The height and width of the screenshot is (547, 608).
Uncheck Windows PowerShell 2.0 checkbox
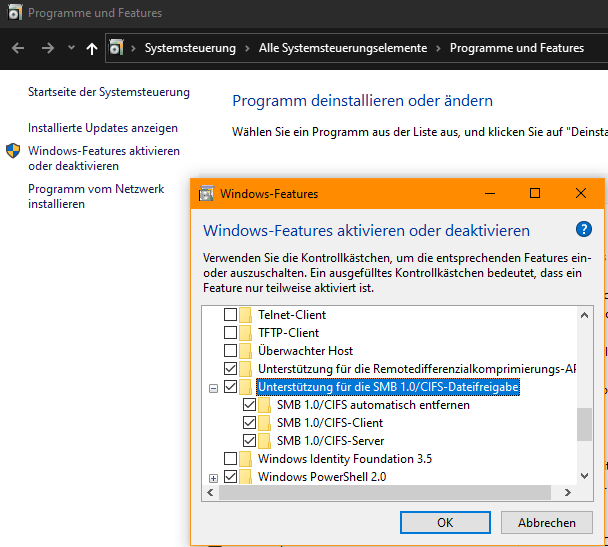pyautogui.click(x=230, y=476)
